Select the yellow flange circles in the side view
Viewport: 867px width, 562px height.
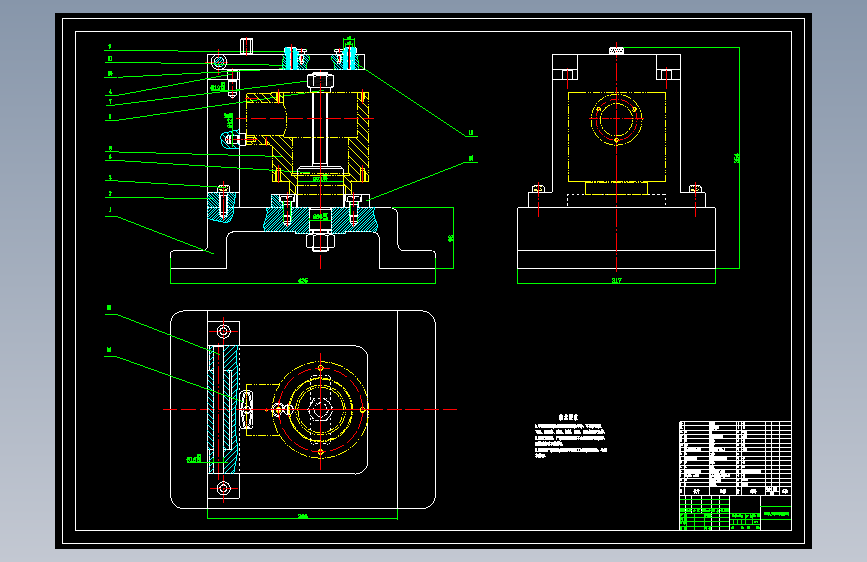click(616, 119)
